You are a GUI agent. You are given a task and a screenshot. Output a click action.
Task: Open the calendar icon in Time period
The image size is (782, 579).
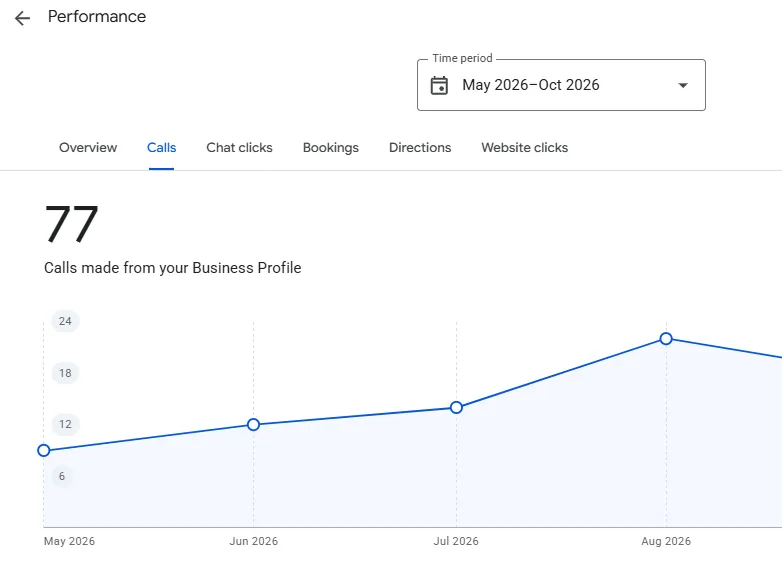(x=439, y=85)
